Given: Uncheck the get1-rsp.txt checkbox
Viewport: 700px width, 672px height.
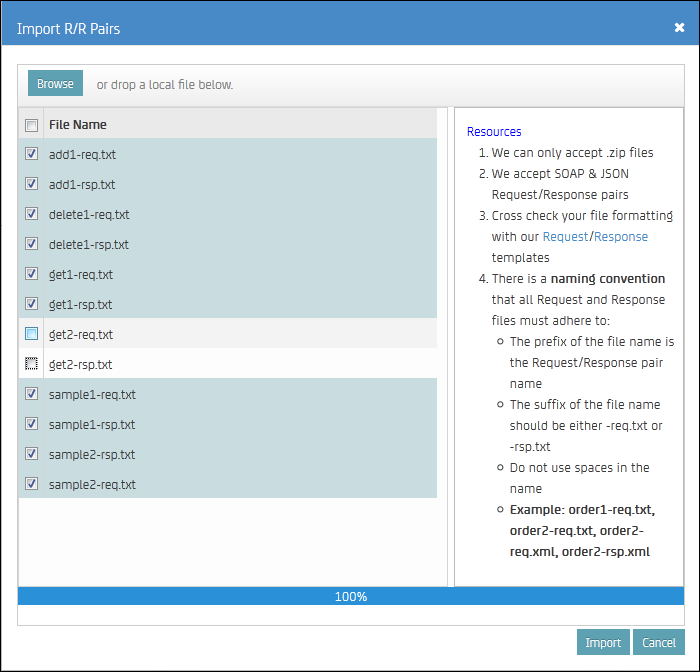Looking at the screenshot, I should click(x=31, y=304).
